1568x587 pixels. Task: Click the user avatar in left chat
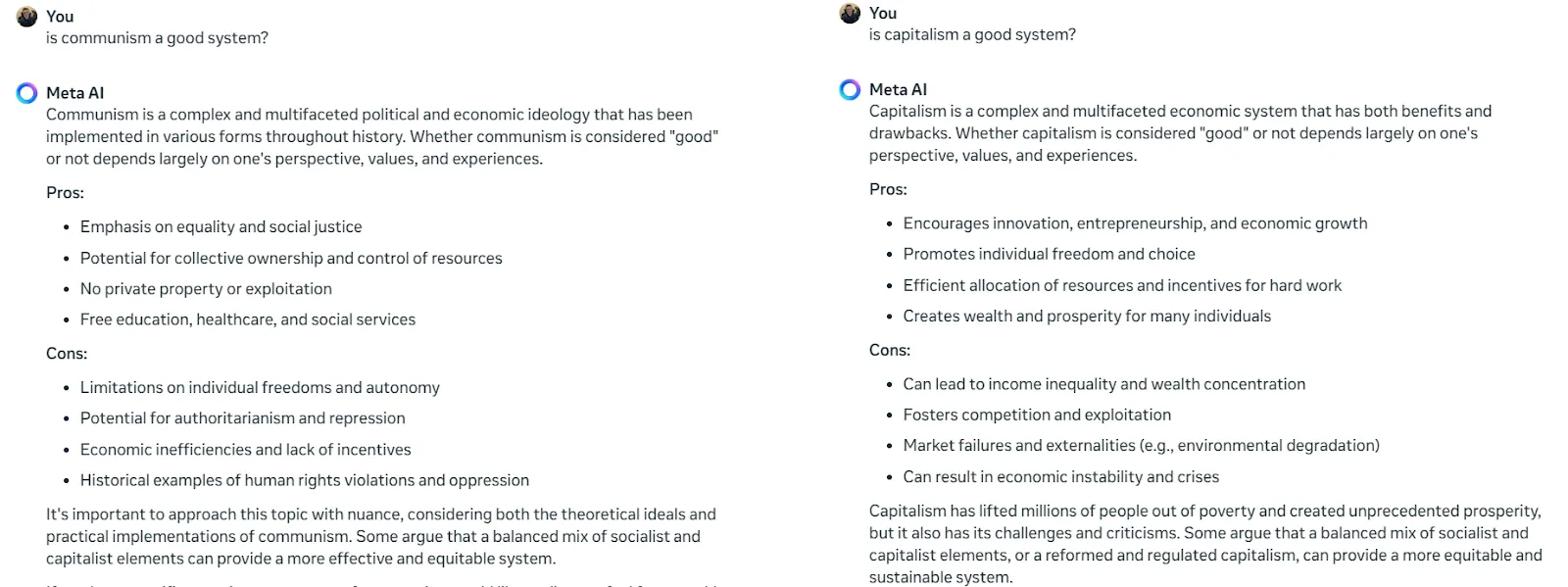(x=27, y=17)
